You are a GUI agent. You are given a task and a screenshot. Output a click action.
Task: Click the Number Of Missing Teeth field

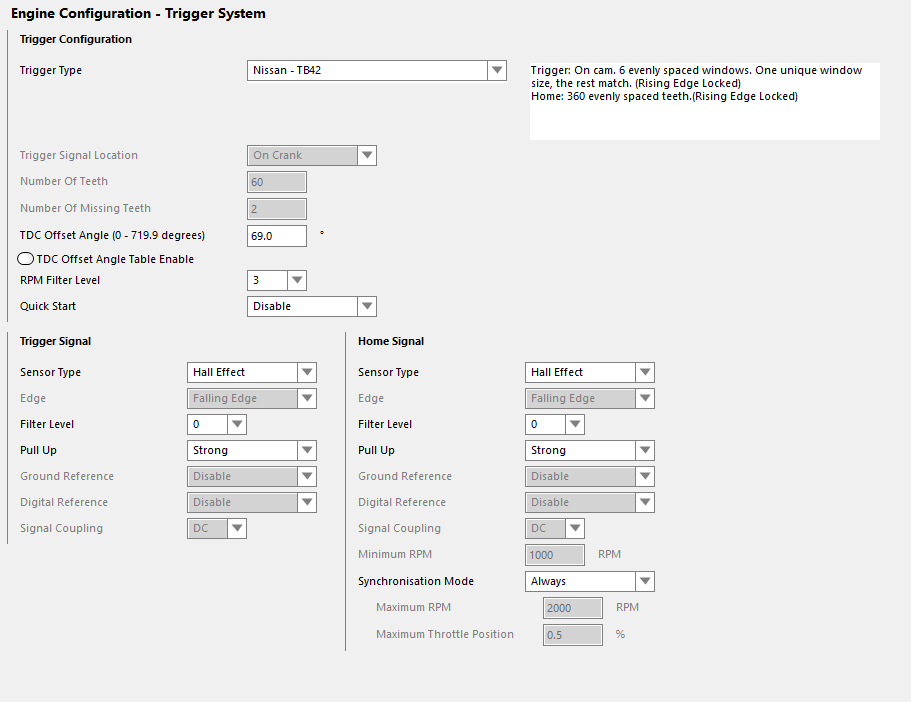pos(277,209)
